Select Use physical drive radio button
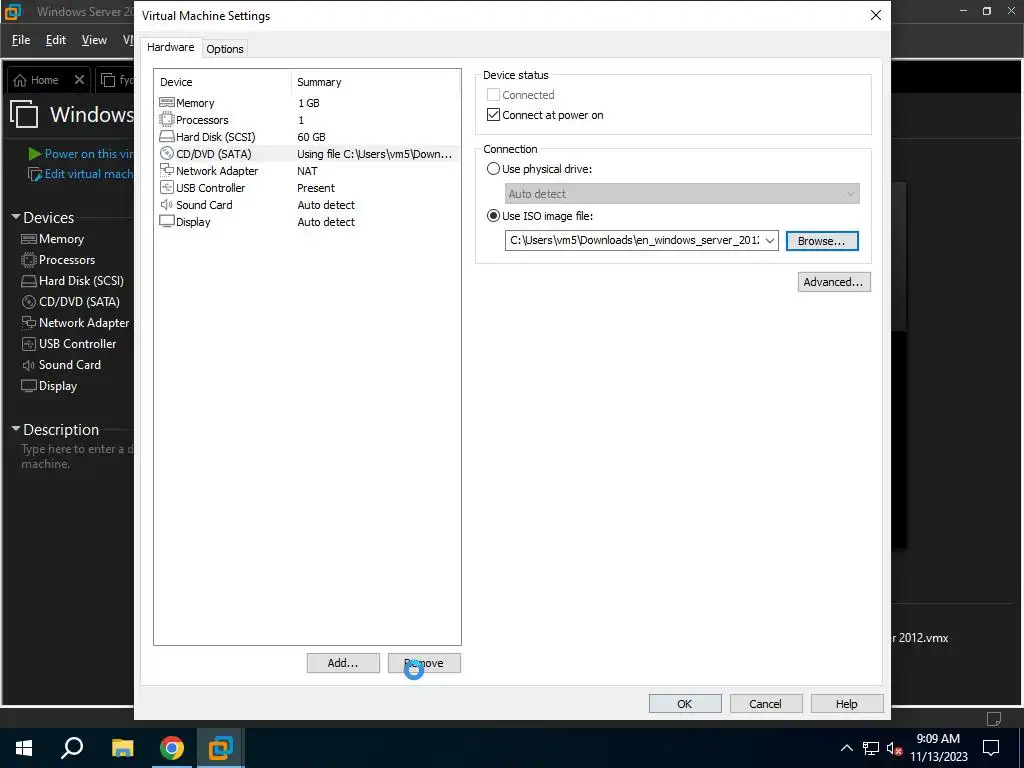The height and width of the screenshot is (768, 1024). click(494, 168)
